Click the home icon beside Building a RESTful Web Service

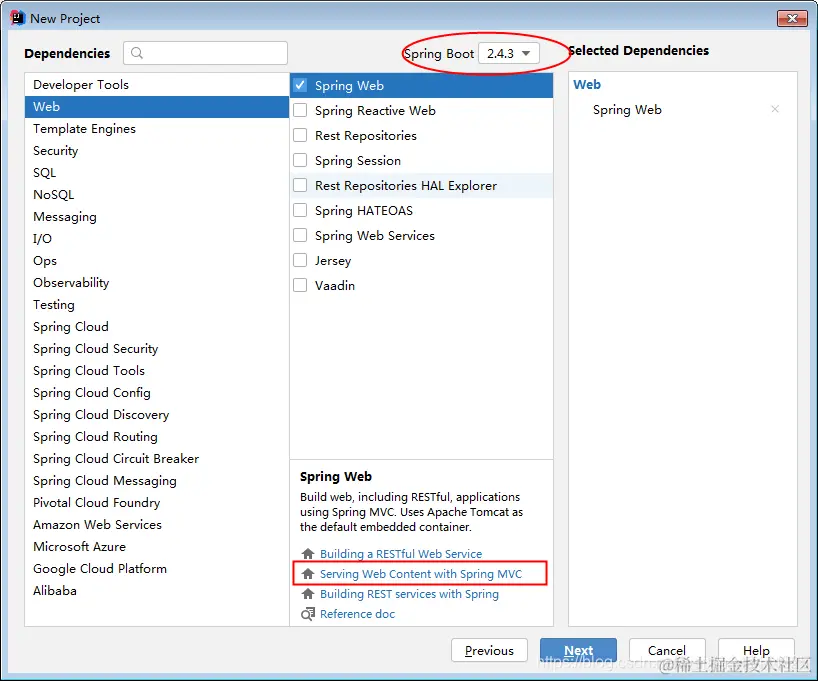[x=308, y=554]
